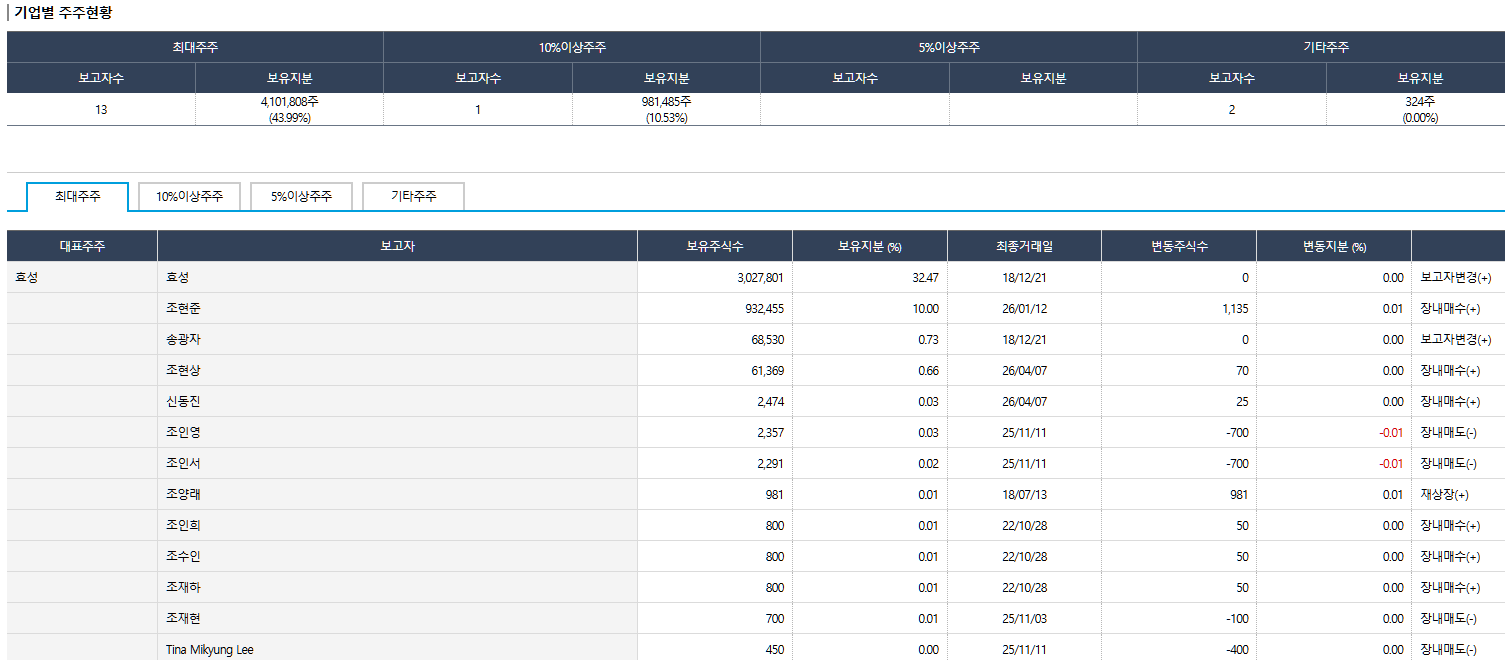This screenshot has width=1505, height=660.
Task: Click the 대표주주 column header
Action: pos(82,246)
